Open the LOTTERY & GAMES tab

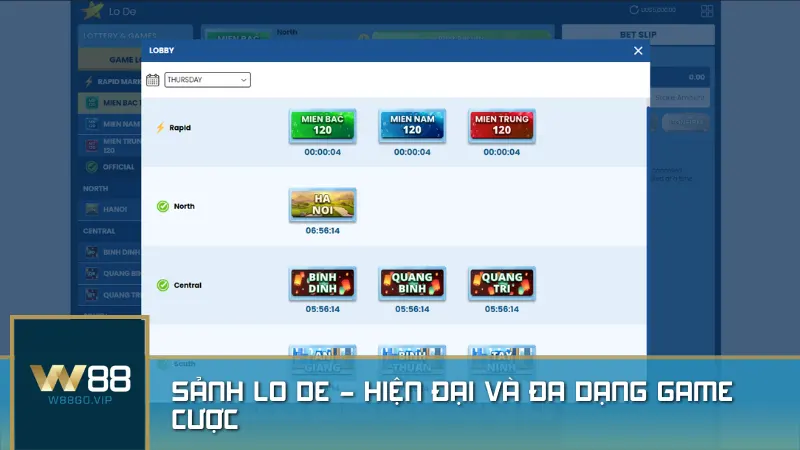tap(135, 35)
